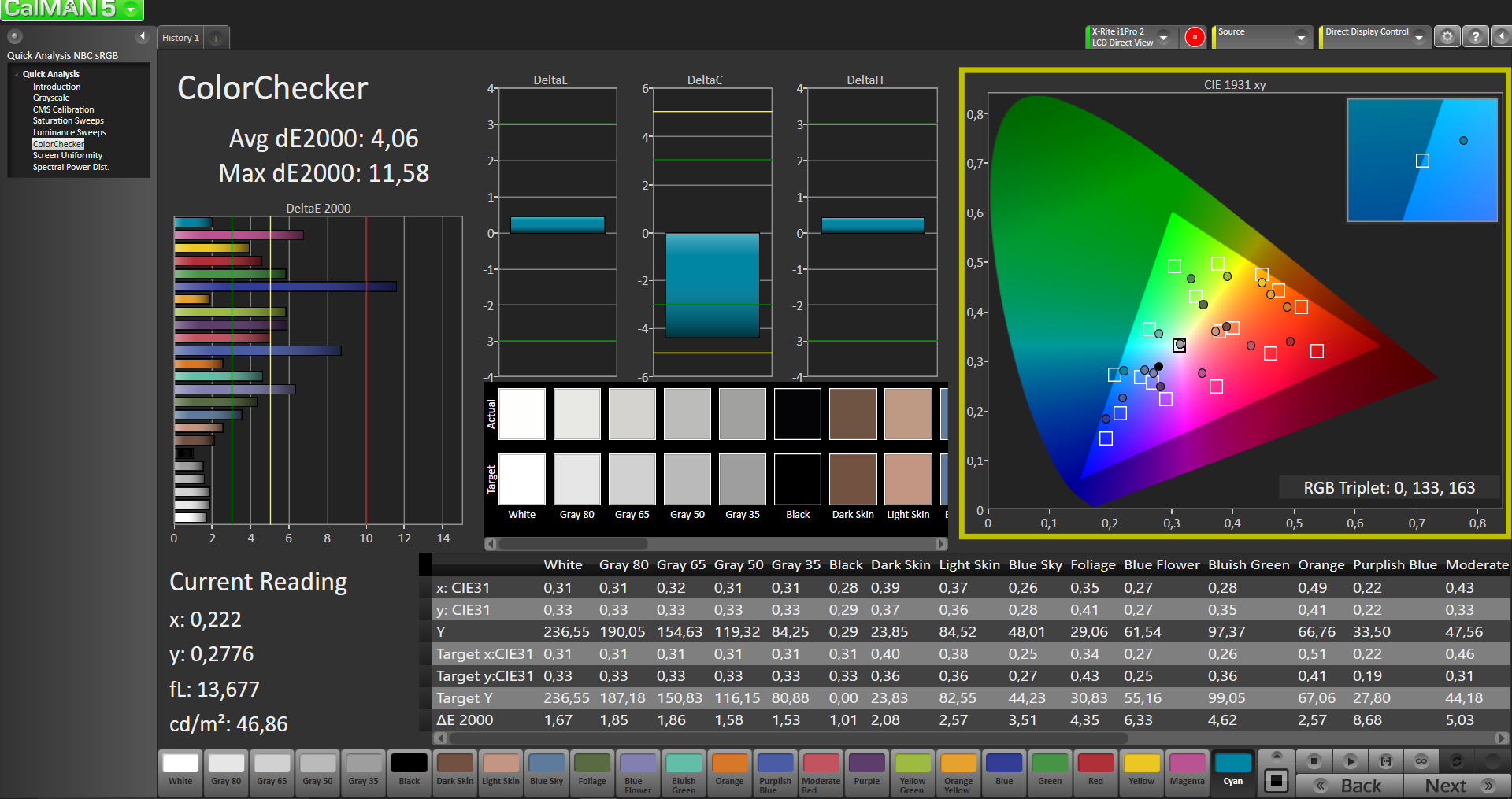Click the red meter status indicator
The width and height of the screenshot is (1512, 799).
point(1194,37)
